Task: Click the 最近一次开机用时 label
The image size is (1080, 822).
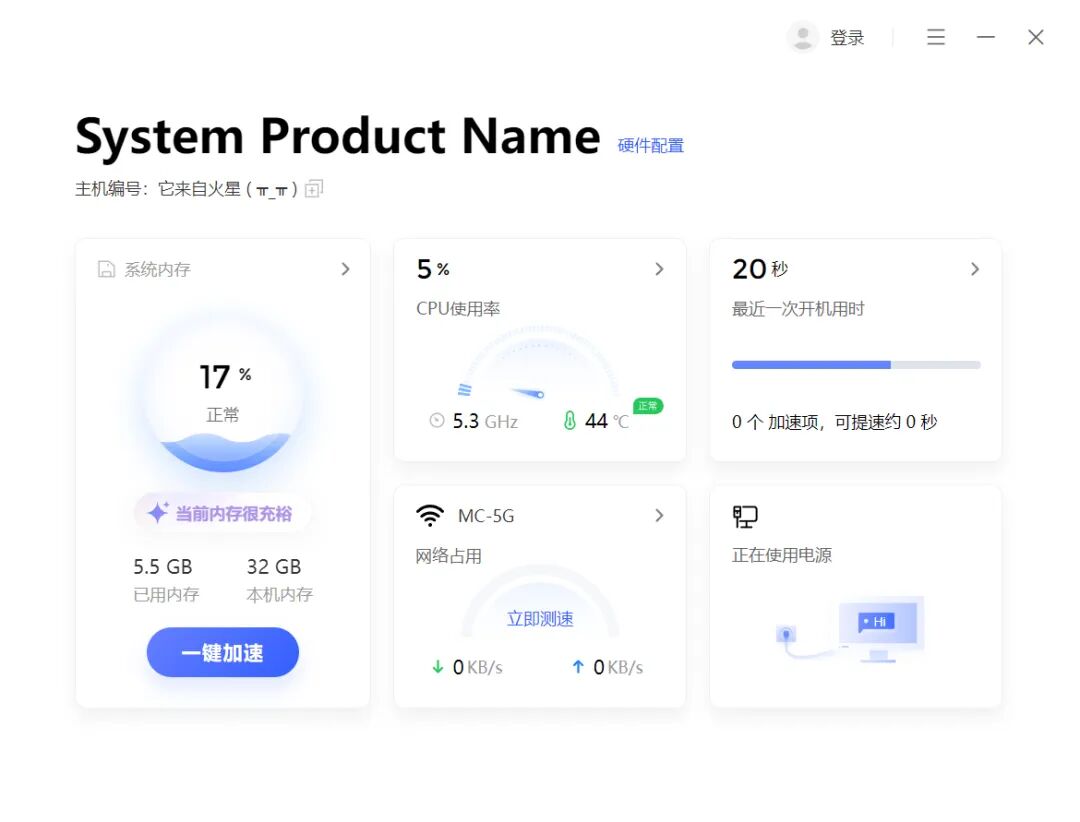Action: point(798,309)
